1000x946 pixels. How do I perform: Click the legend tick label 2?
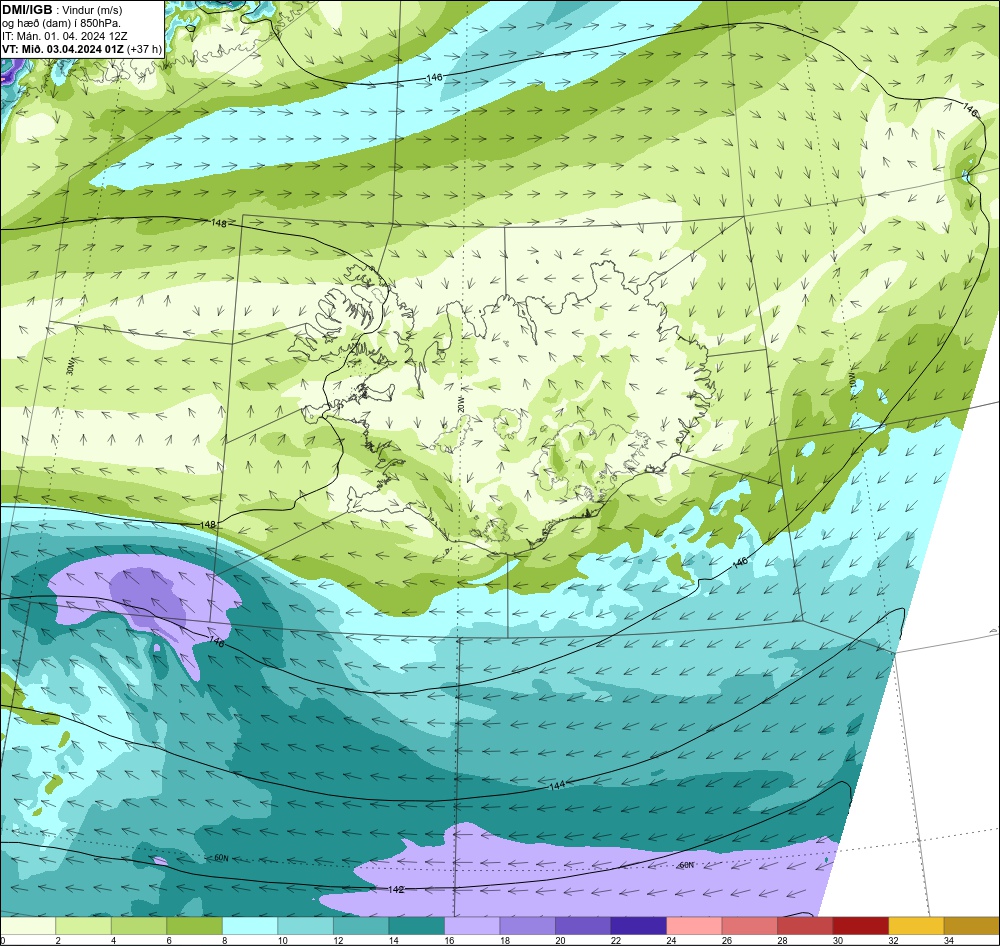[x=58, y=940]
